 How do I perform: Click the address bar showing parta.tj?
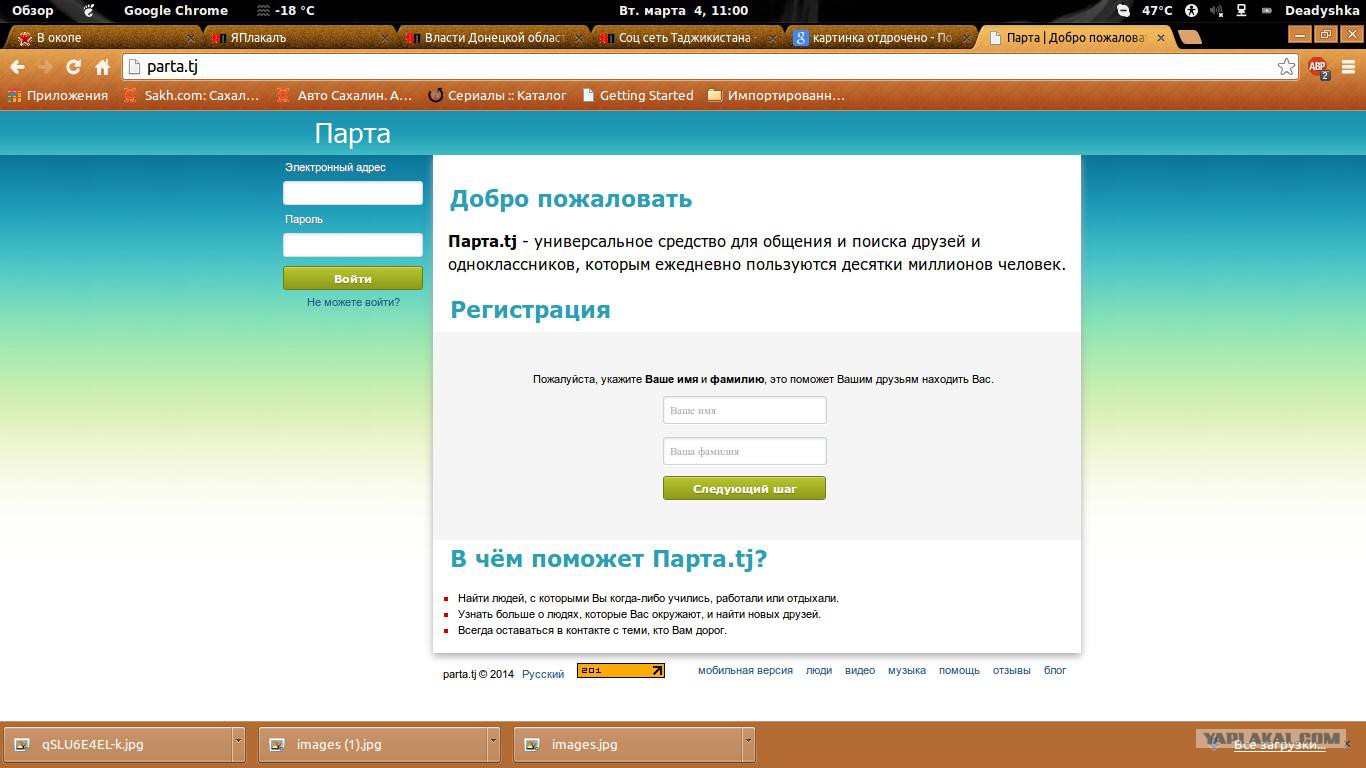[710, 67]
